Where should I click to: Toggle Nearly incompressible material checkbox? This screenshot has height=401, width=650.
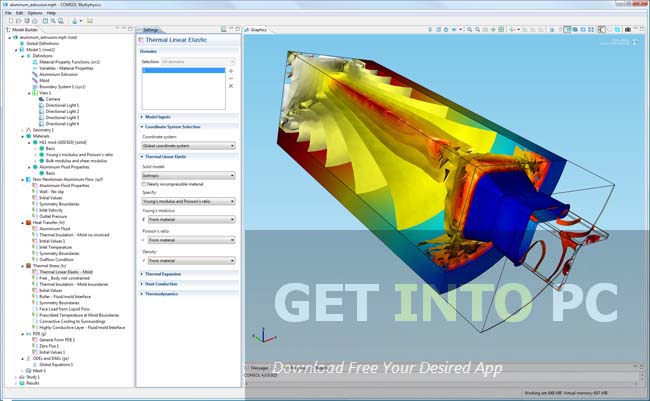[144, 184]
